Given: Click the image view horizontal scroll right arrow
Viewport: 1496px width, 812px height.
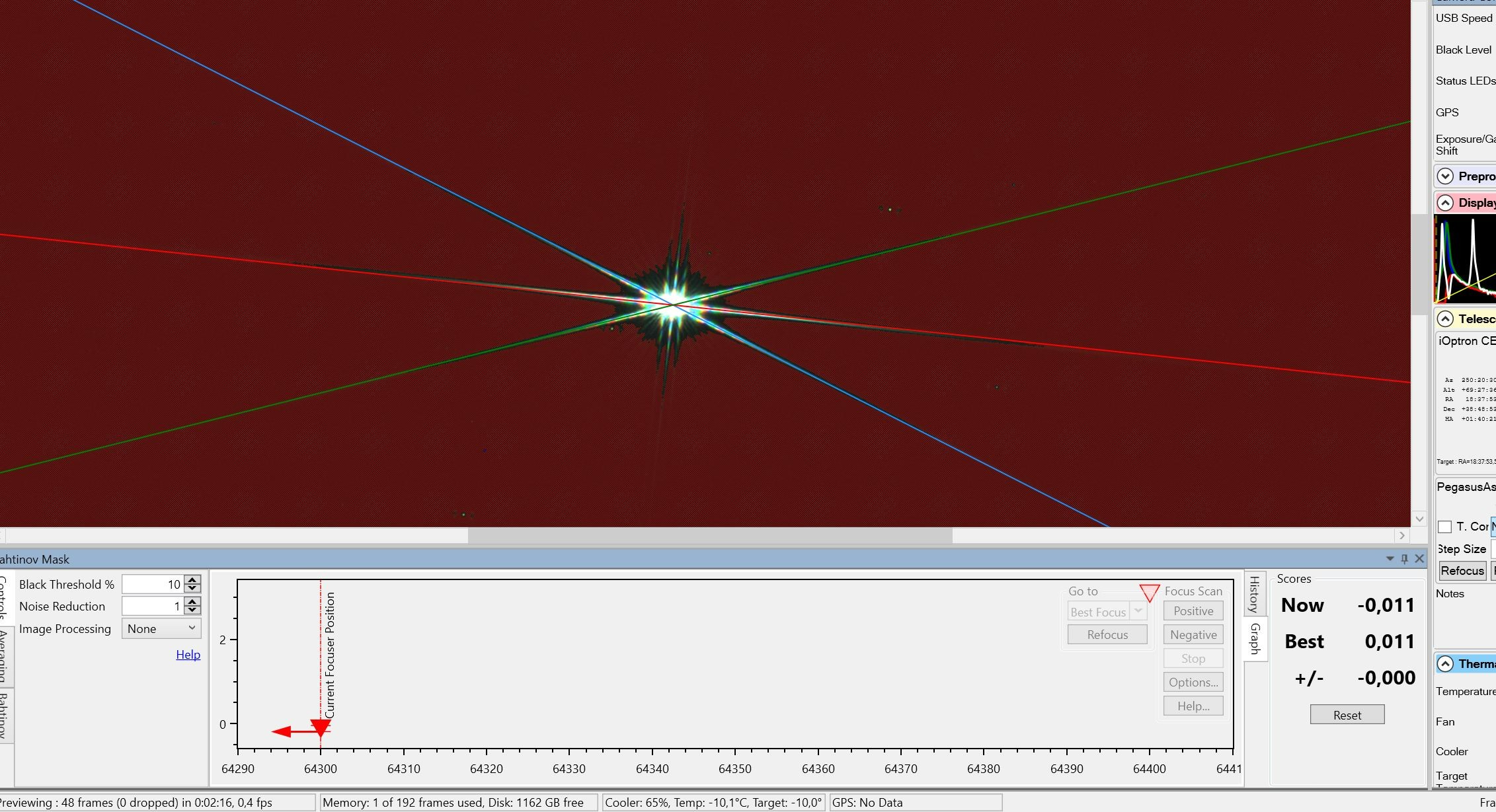Looking at the screenshot, I should coord(1401,535).
